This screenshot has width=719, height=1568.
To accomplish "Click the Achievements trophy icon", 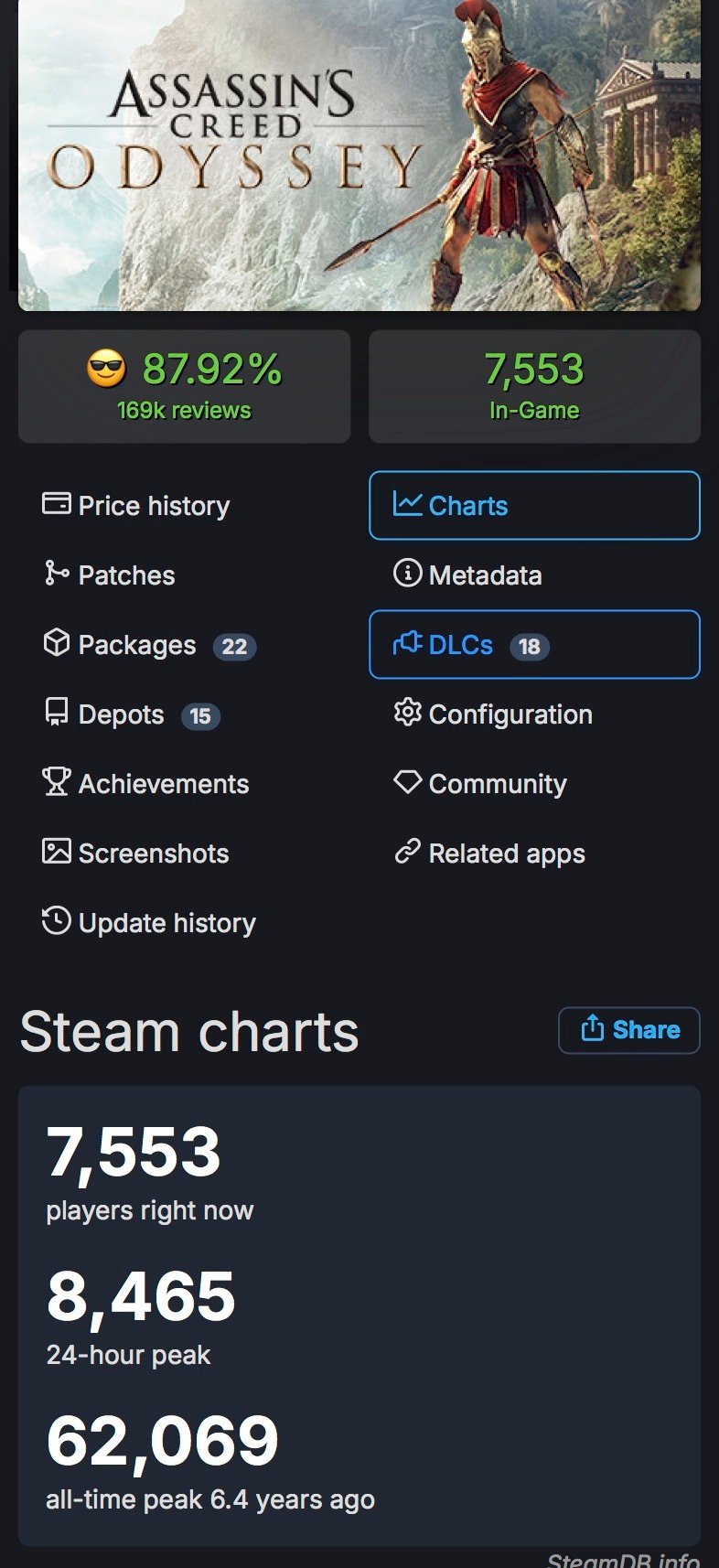I will (57, 781).
